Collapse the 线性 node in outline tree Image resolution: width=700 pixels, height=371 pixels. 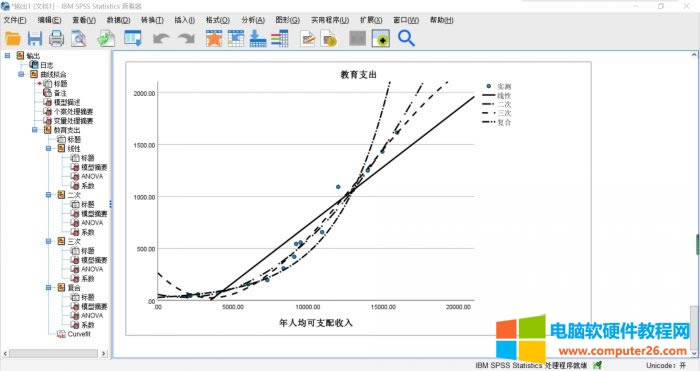click(49, 148)
